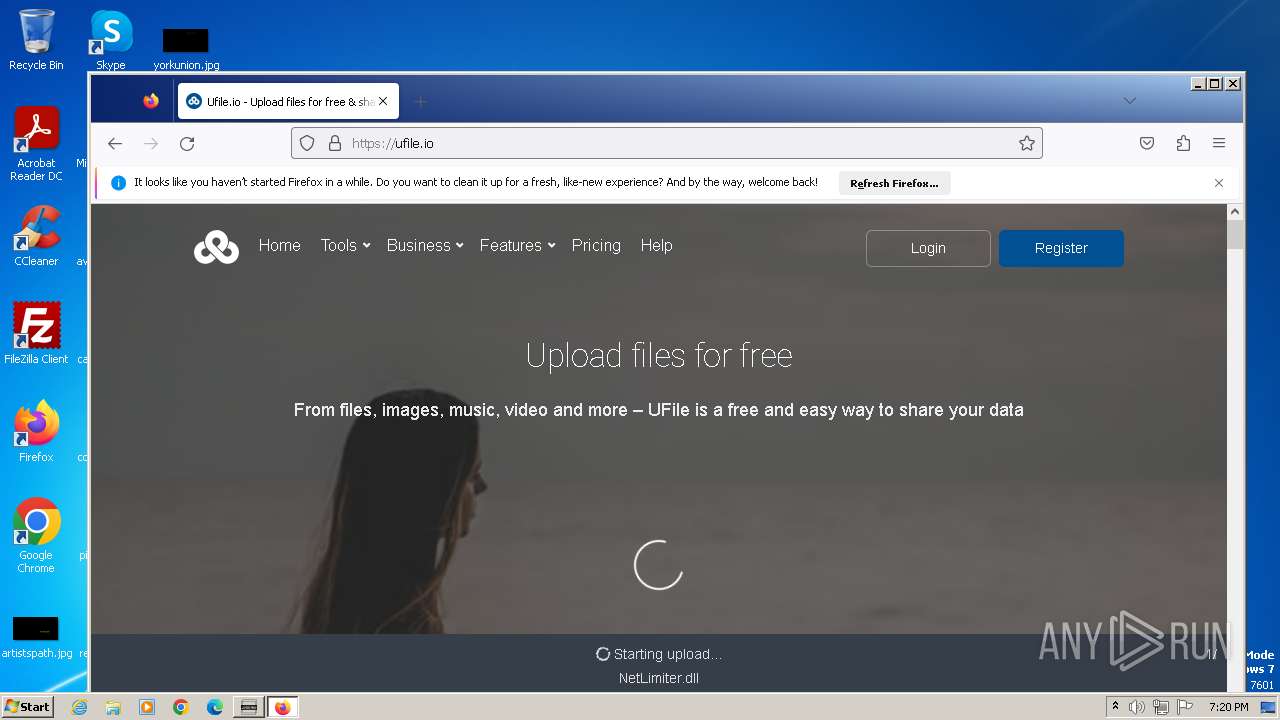1280x720 pixels.
Task: Open the Save to Pocket icon
Action: tap(1147, 143)
